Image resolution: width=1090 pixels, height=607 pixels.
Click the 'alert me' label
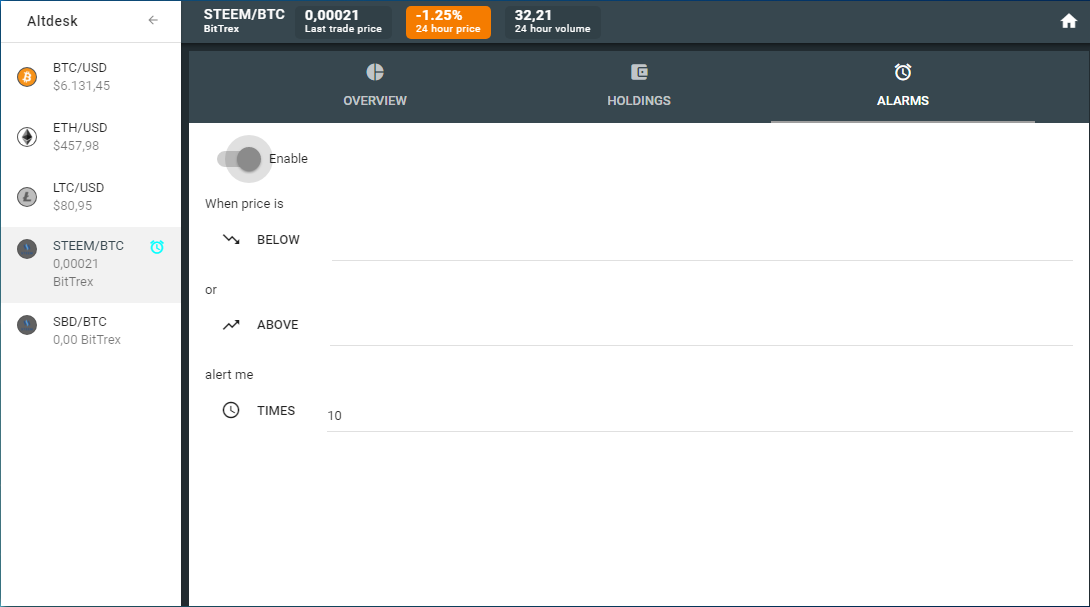pos(229,375)
